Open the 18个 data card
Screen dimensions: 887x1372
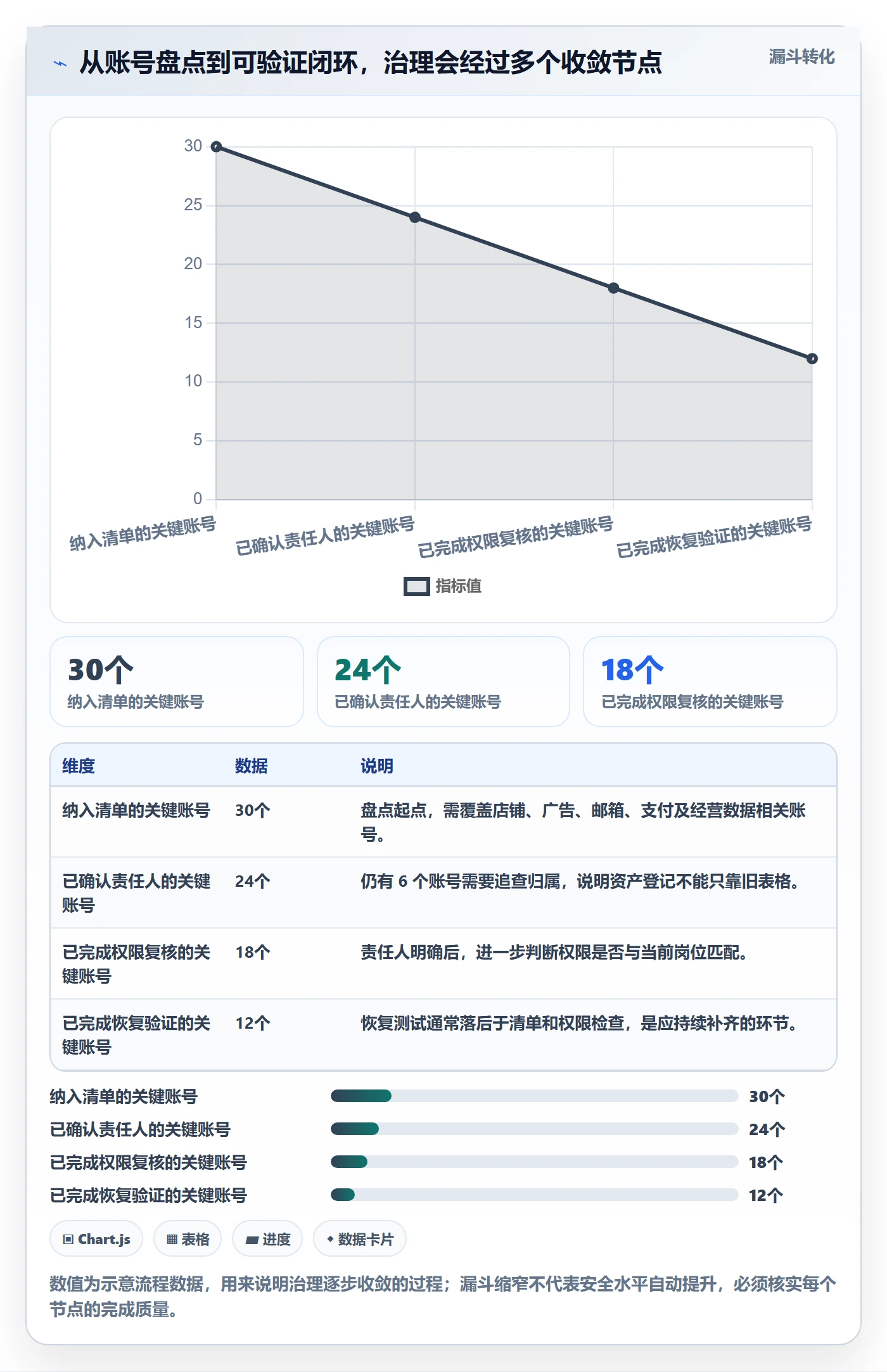pos(710,682)
